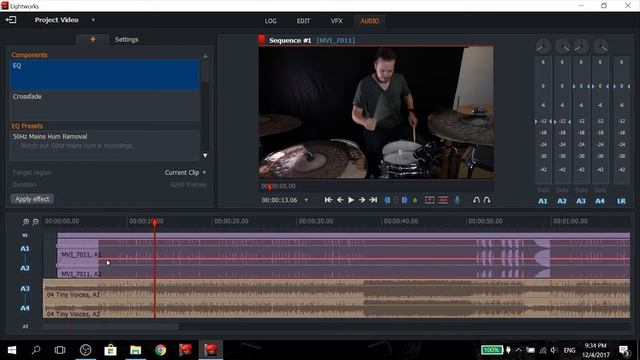The height and width of the screenshot is (360, 640).
Task: Open the Project Video dropdown arrow
Action: click(x=93, y=20)
